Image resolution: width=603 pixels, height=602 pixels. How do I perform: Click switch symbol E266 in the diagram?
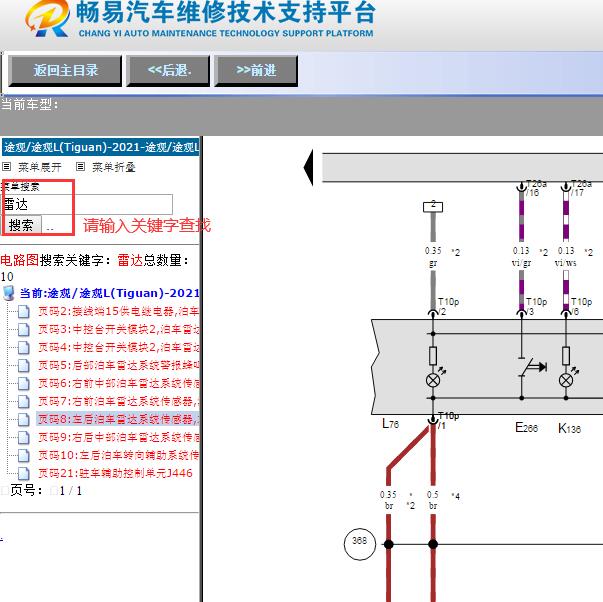click(532, 367)
